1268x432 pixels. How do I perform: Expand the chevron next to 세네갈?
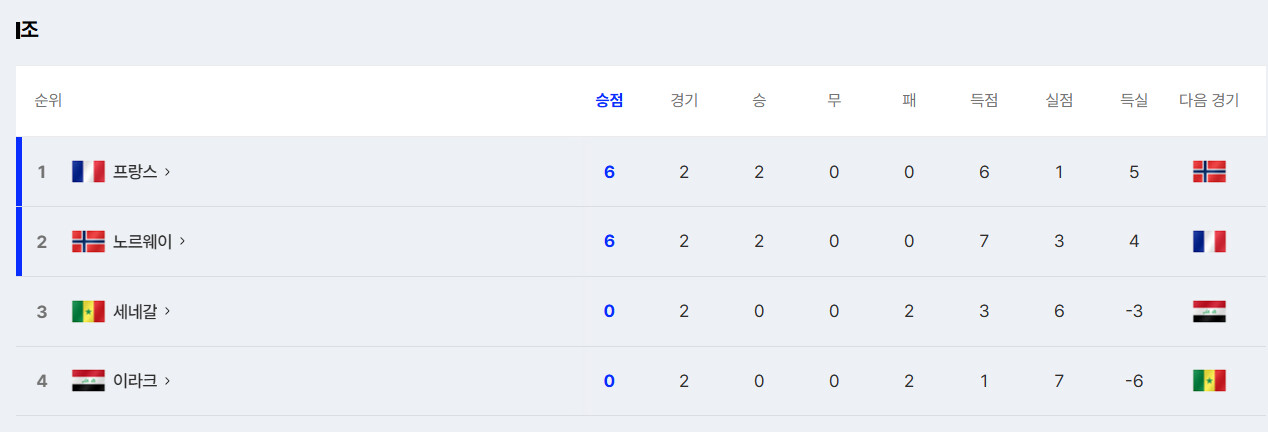167,311
